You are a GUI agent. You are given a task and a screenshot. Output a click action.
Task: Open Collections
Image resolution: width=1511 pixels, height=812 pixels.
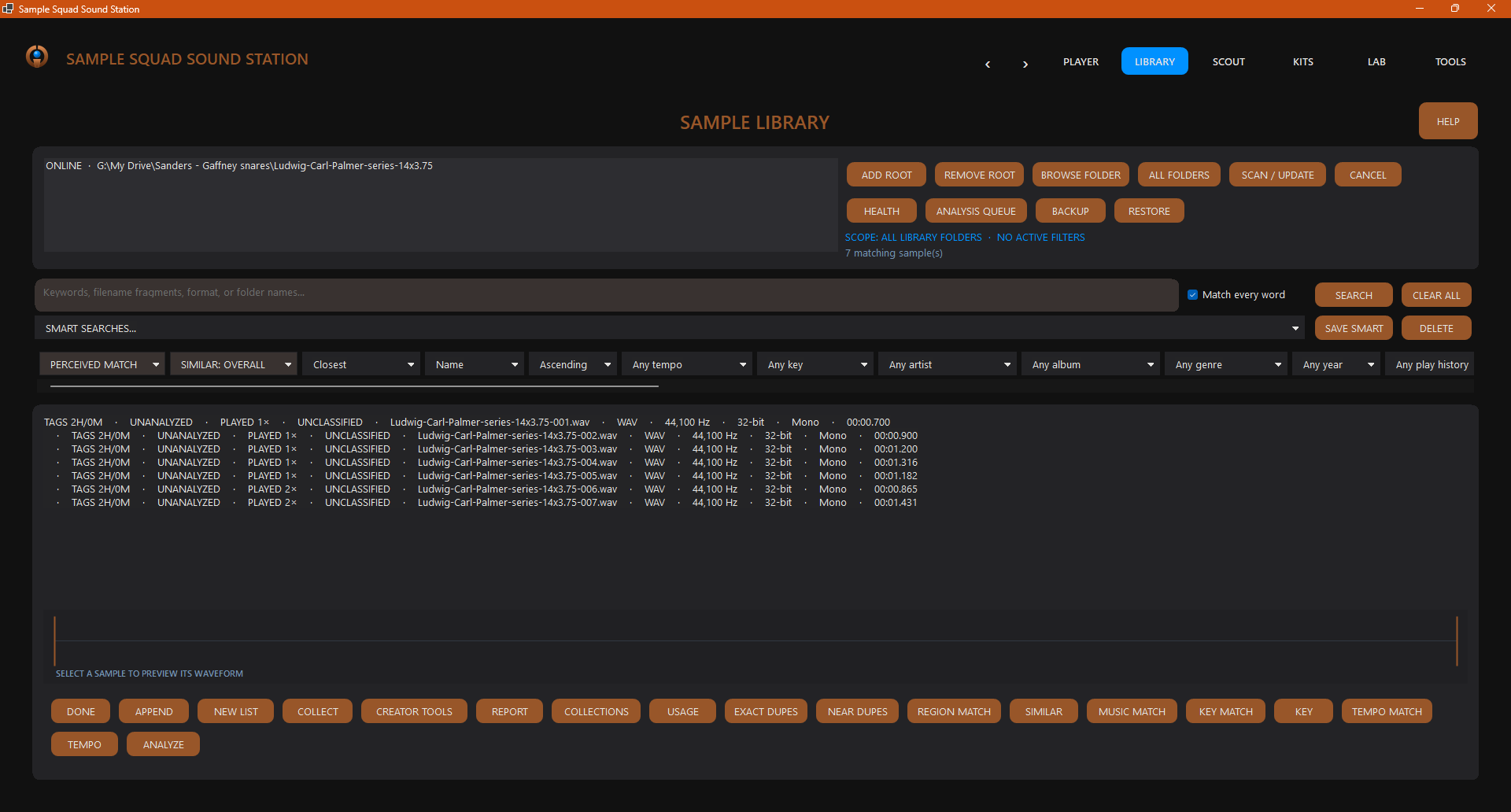coord(597,711)
